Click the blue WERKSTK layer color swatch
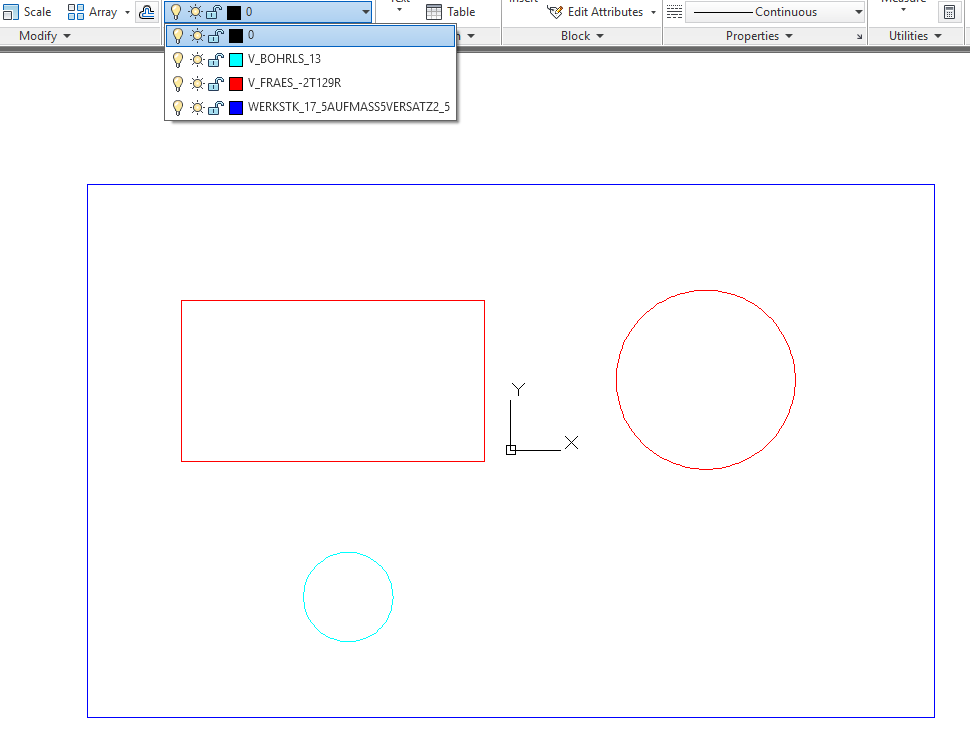The image size is (970, 753). 236,107
